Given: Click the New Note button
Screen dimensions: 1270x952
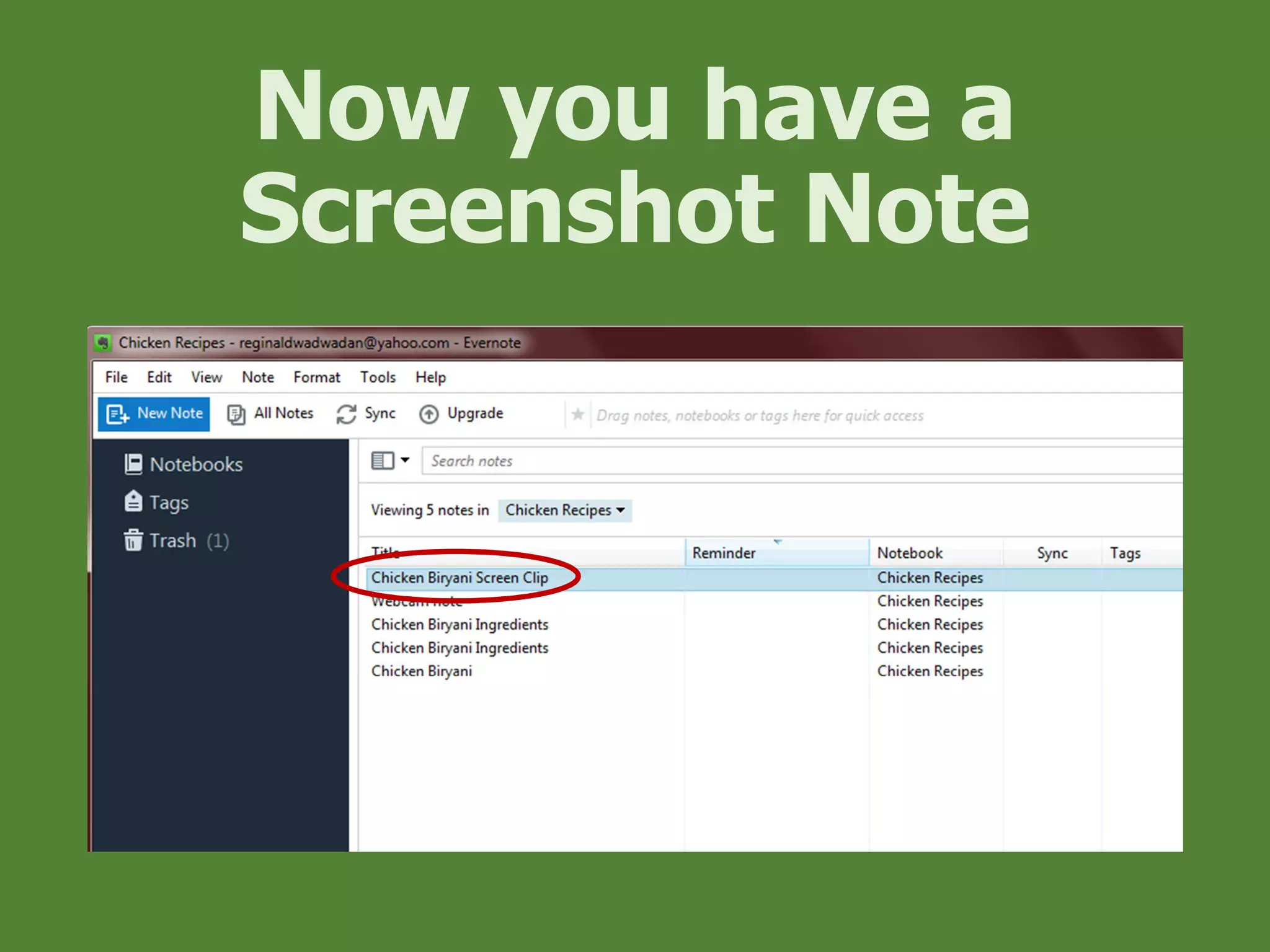Looking at the screenshot, I should click(154, 413).
